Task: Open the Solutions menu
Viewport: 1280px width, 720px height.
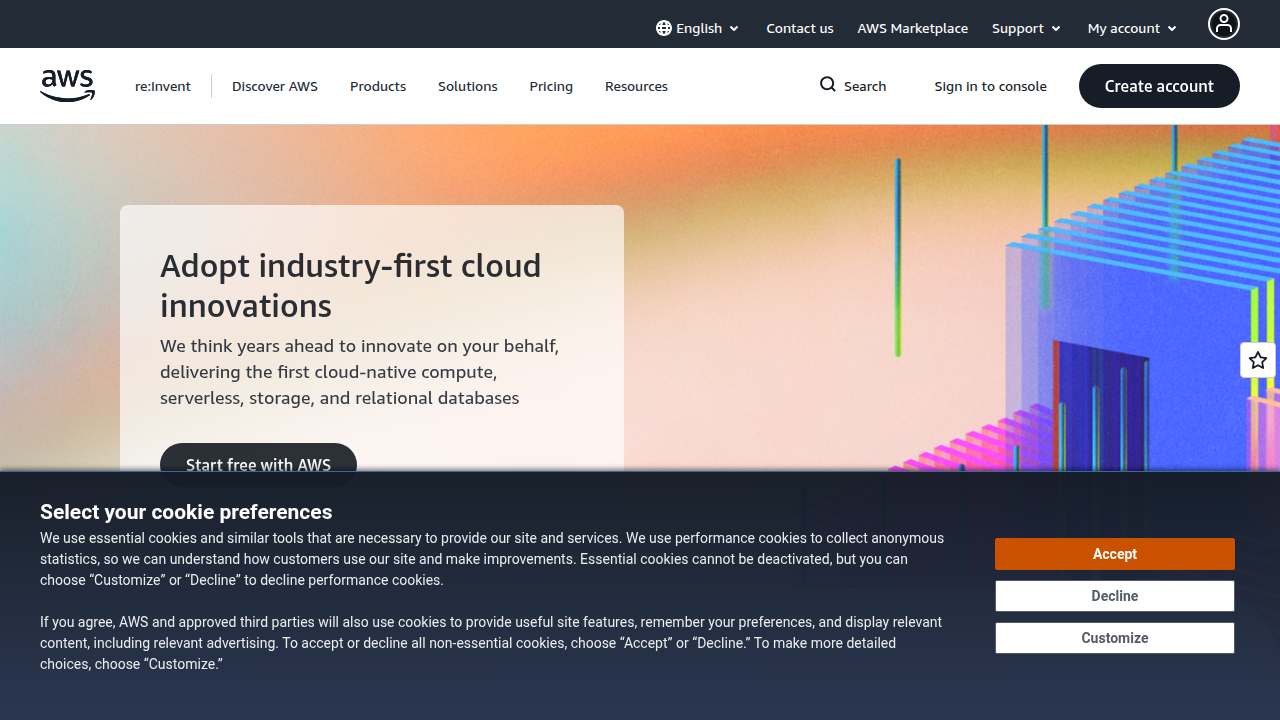Action: [x=468, y=86]
